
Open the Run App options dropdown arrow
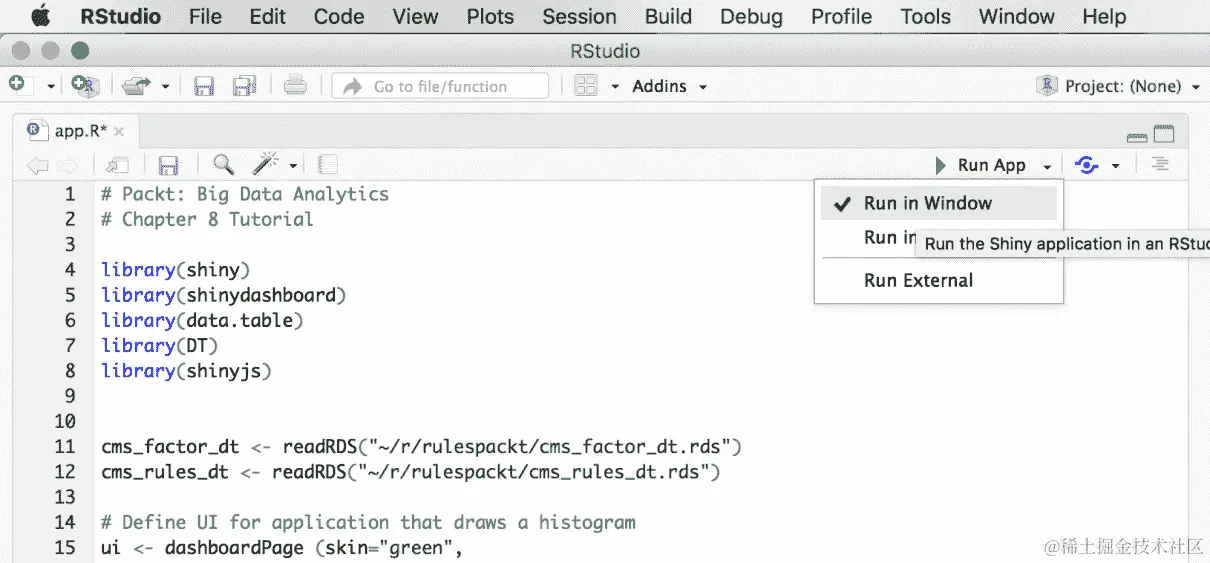1047,166
